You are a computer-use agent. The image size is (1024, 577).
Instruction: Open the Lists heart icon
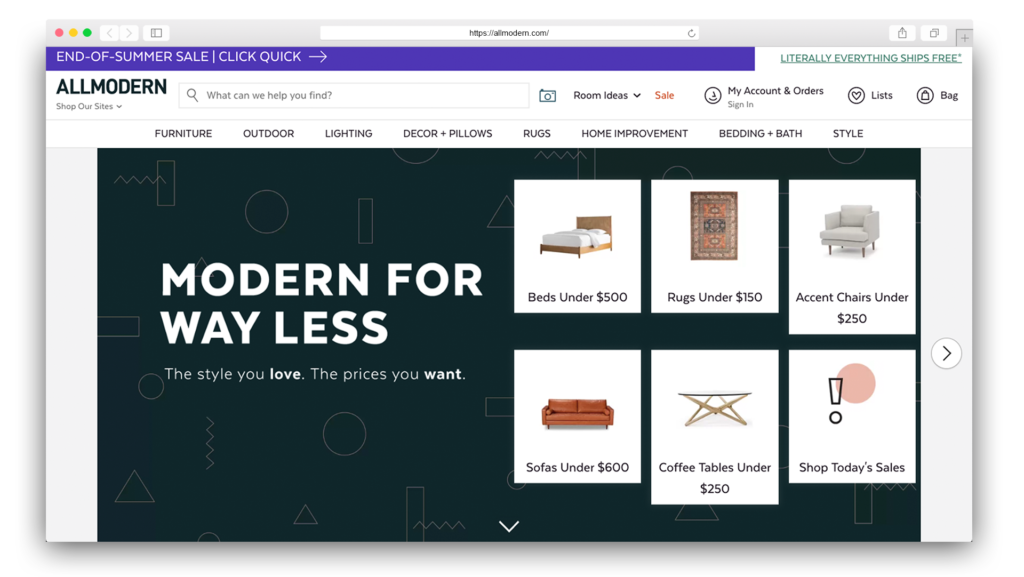(856, 95)
